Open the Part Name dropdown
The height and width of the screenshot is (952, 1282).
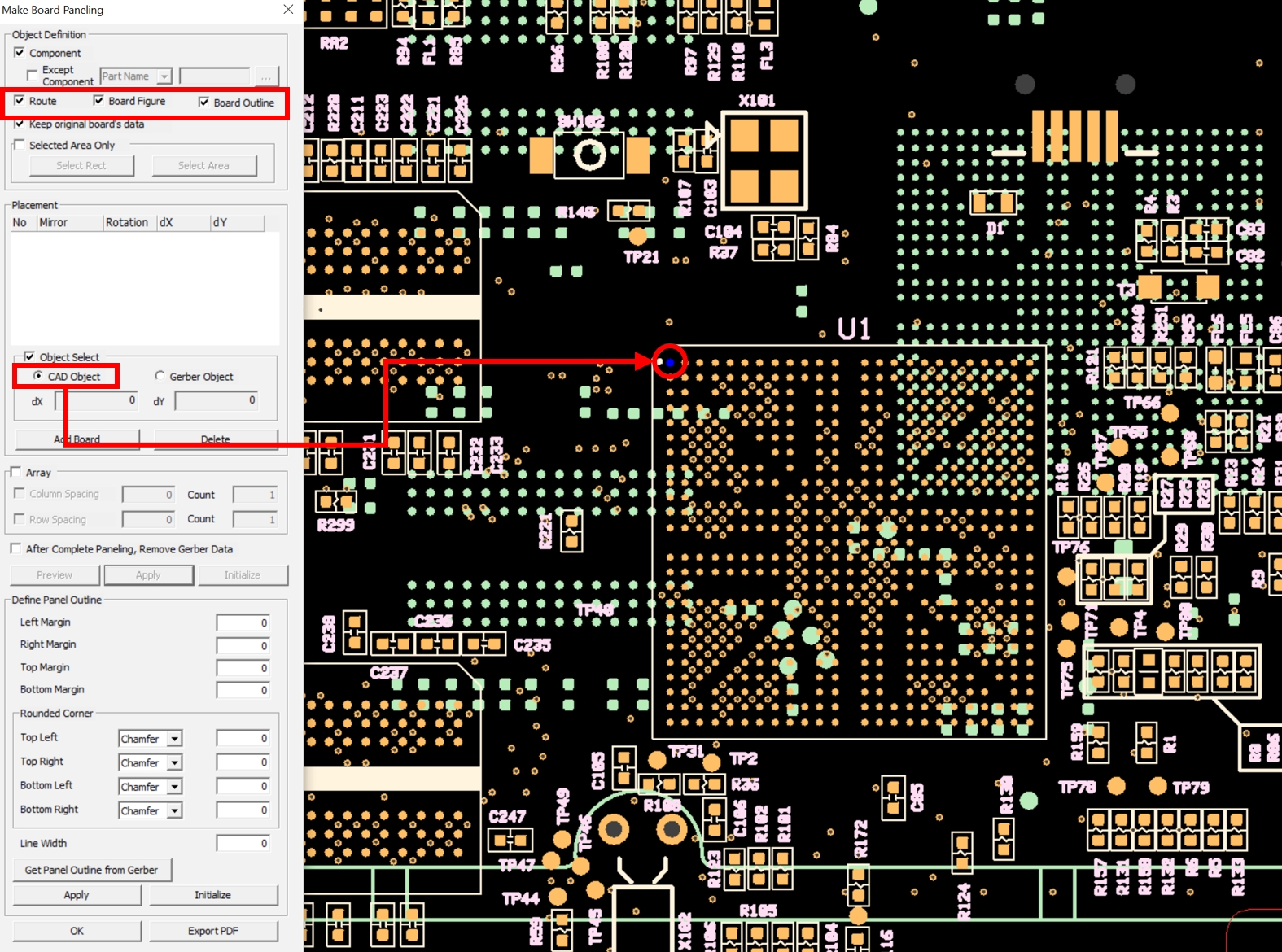pos(164,76)
